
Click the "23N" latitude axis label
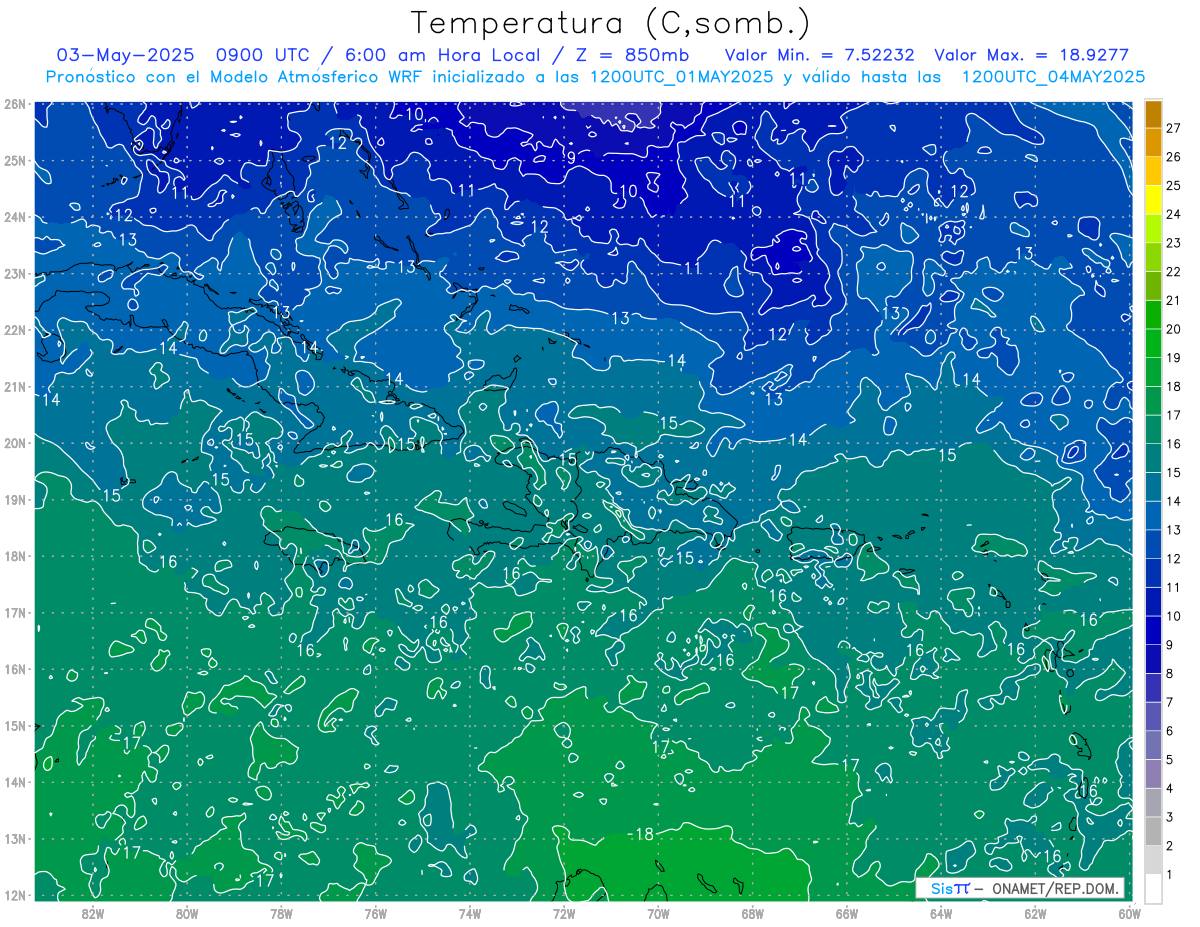14,273
